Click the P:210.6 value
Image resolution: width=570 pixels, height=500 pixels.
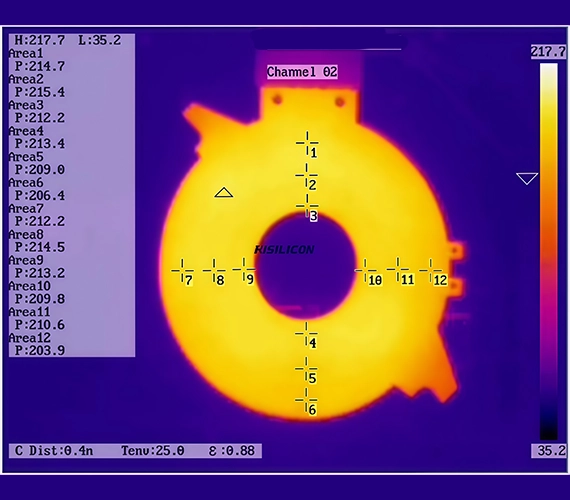pyautogui.click(x=39, y=325)
